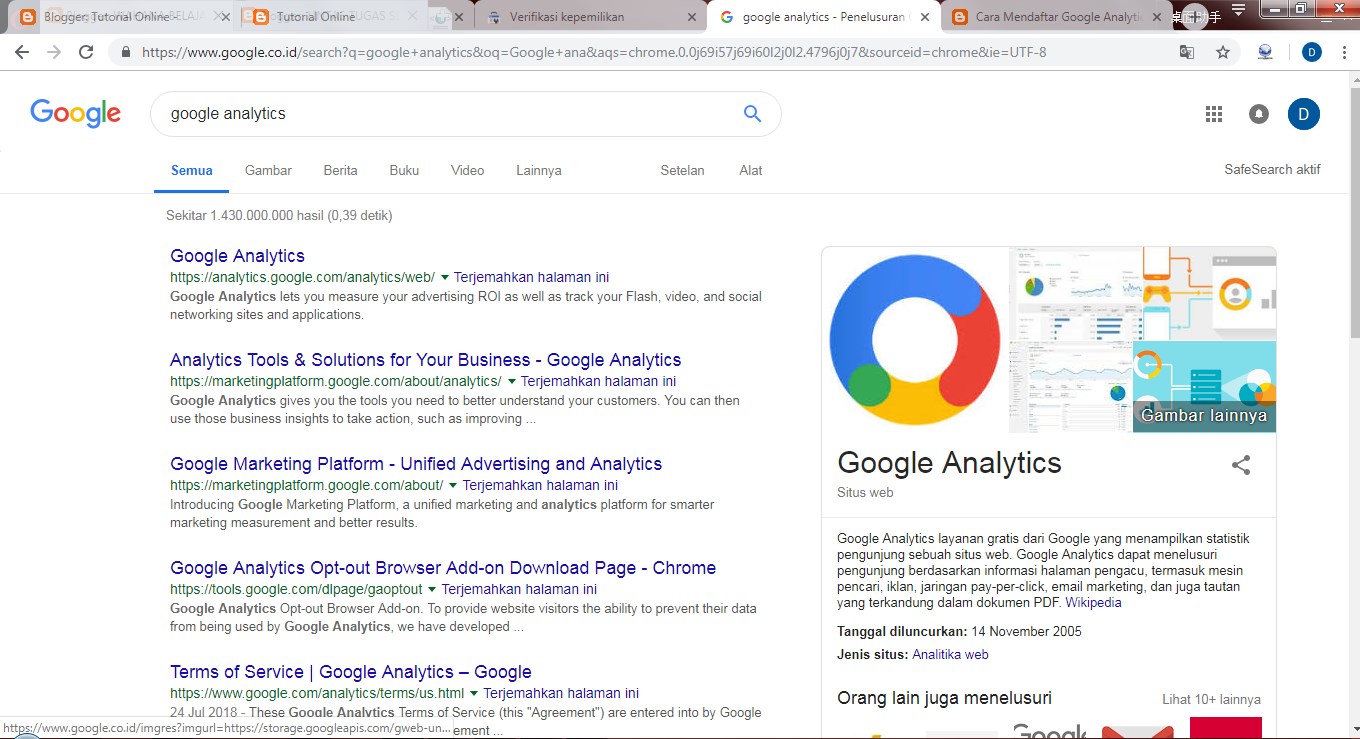Click the share icon in knowledge panel
The image size is (1360, 739).
1241,465
